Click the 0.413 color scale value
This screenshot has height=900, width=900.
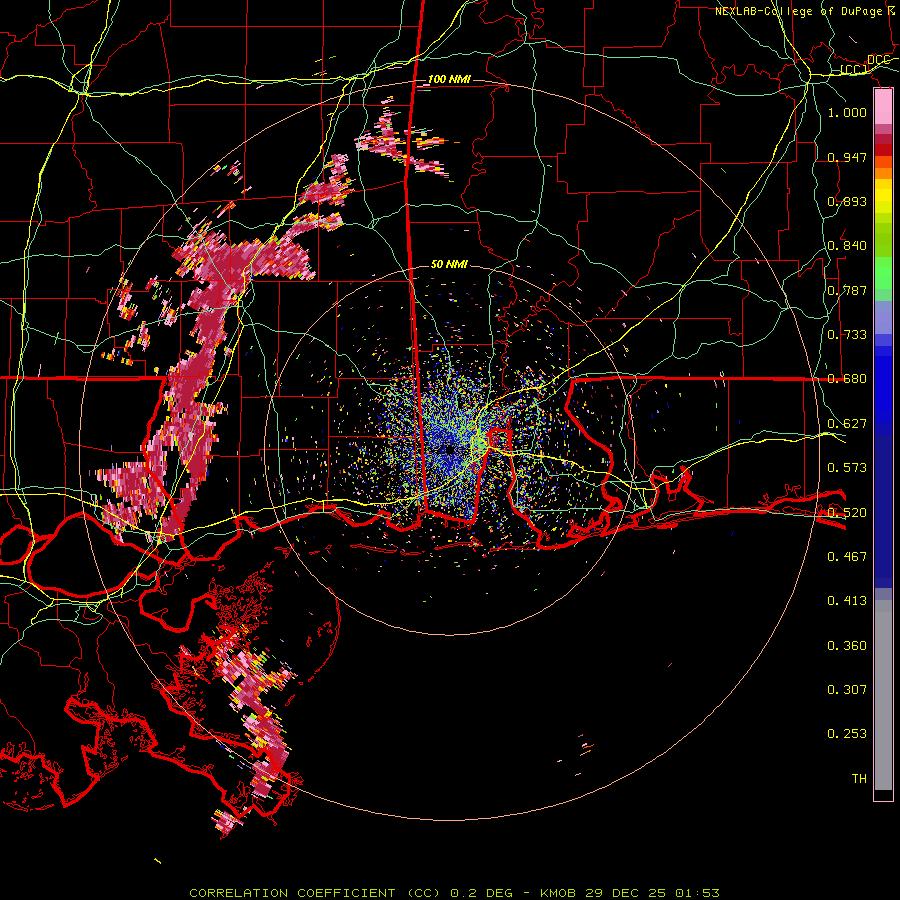[847, 601]
